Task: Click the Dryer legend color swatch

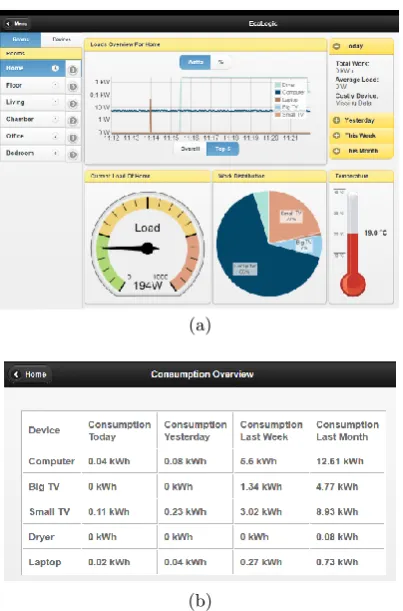Action: click(278, 85)
